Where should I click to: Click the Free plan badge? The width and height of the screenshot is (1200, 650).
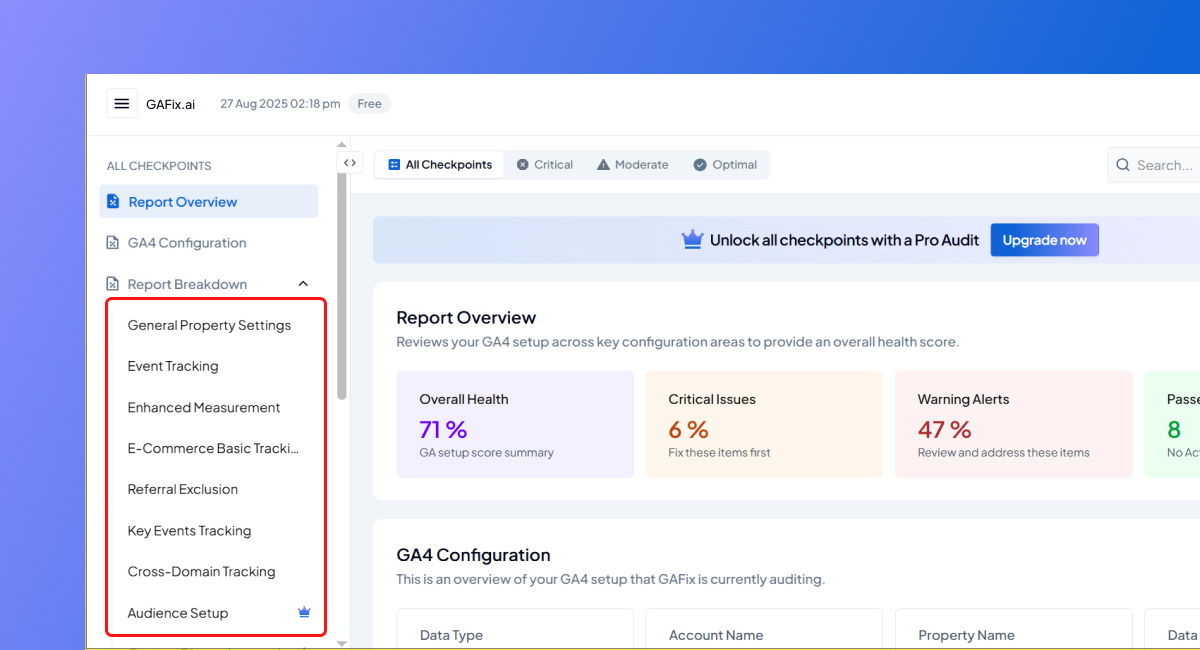pyautogui.click(x=369, y=104)
